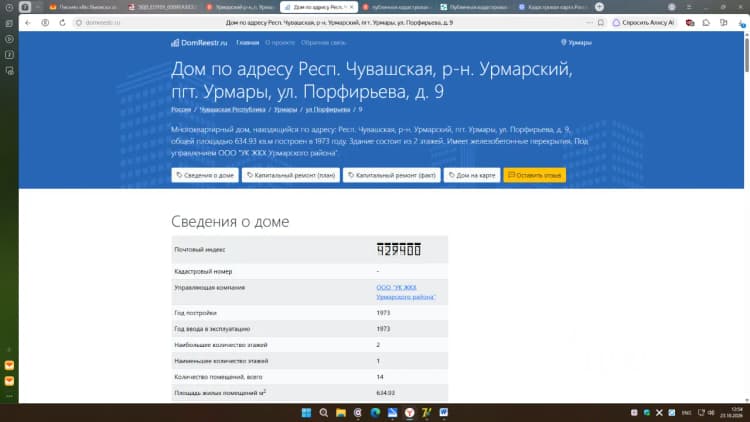Screen dimensions: 750x422
Task: Close the active Дом по адресу tab
Action: [352, 7]
